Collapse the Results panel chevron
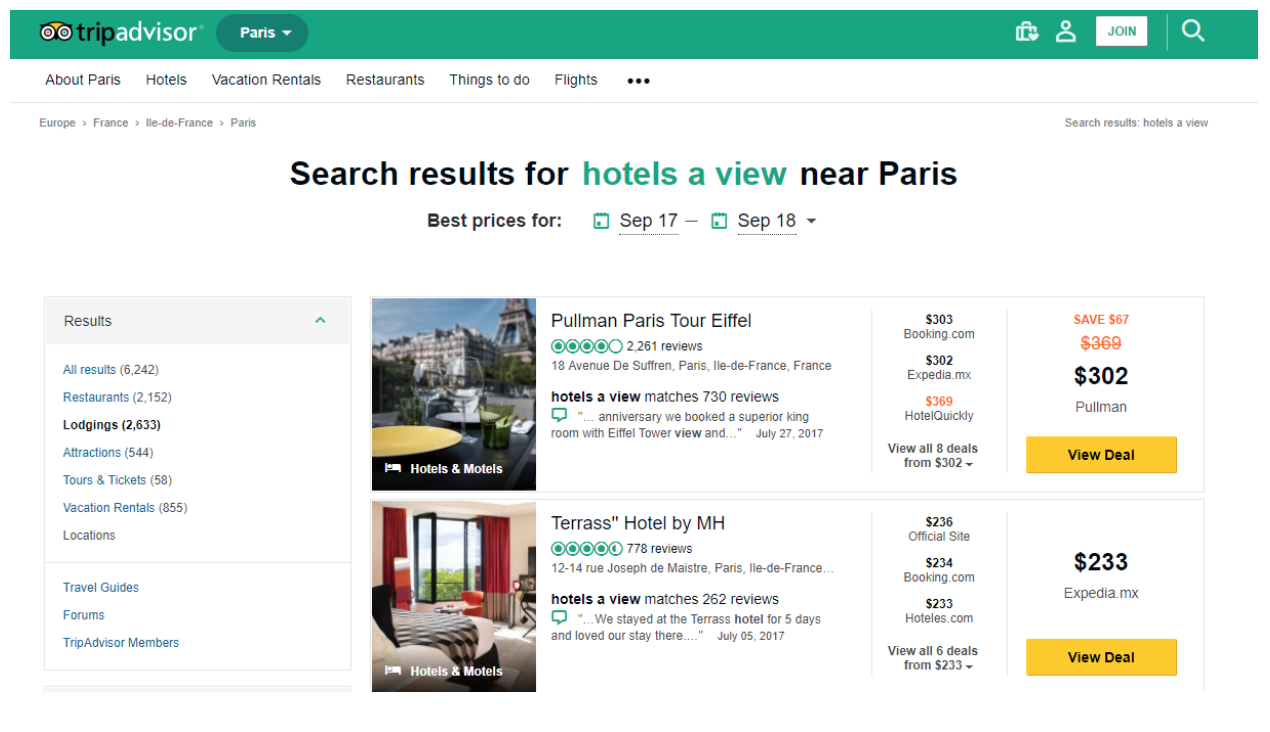Image resolution: width=1270 pixels, height=732 pixels. point(320,321)
